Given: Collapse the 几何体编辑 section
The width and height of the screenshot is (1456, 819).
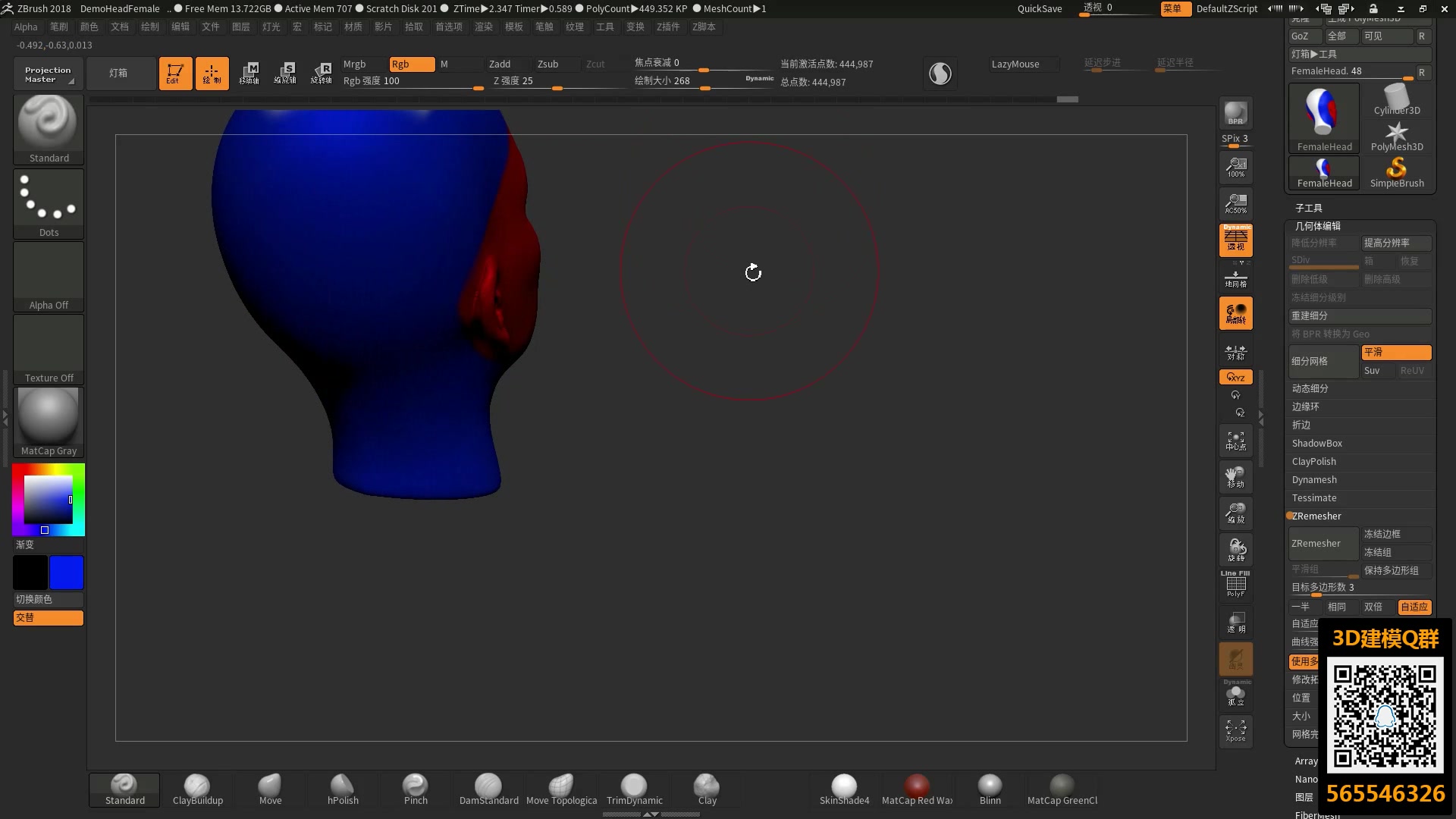Looking at the screenshot, I should pos(1317,225).
